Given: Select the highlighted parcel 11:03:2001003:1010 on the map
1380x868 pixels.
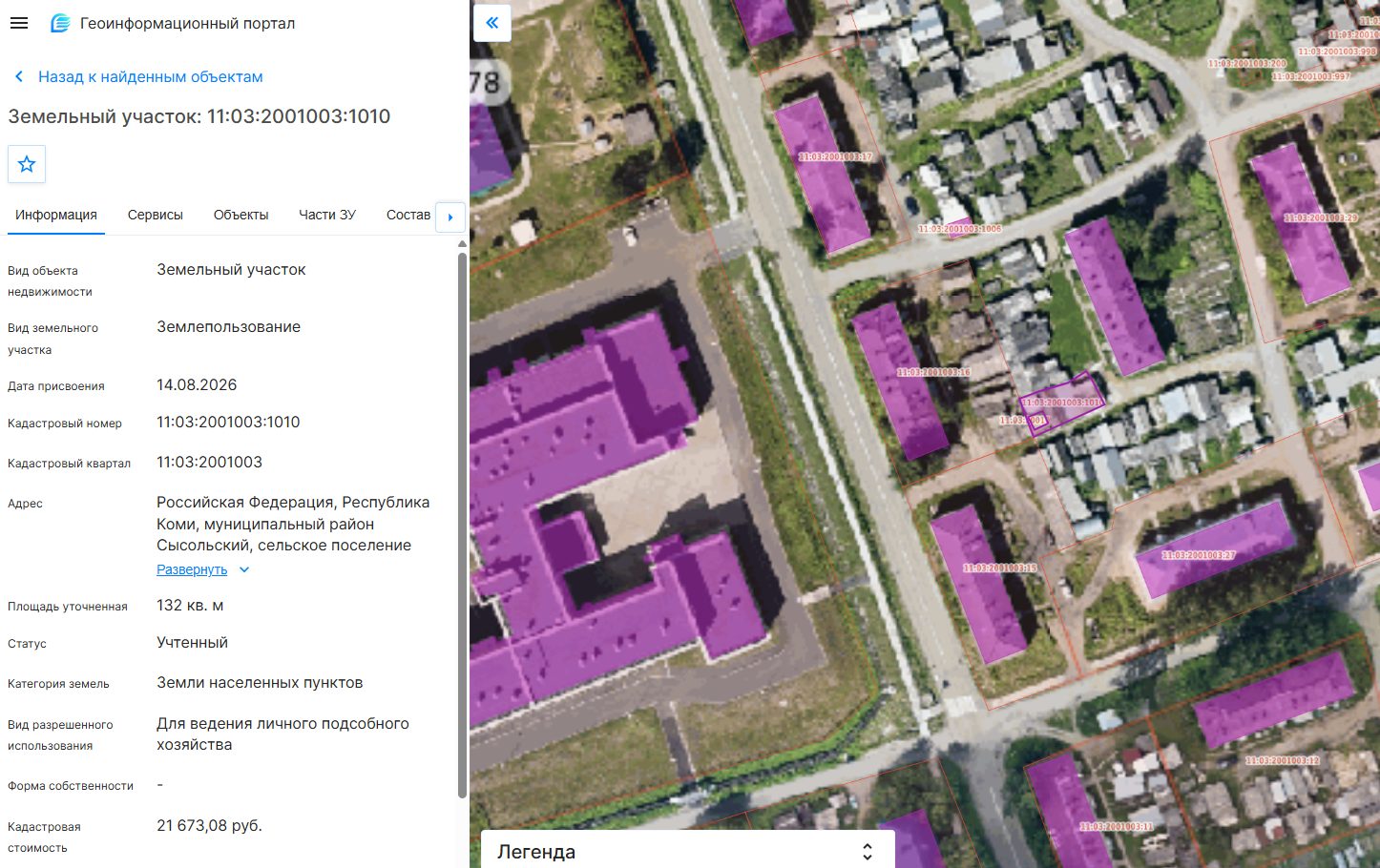Looking at the screenshot, I should click(x=1061, y=403).
